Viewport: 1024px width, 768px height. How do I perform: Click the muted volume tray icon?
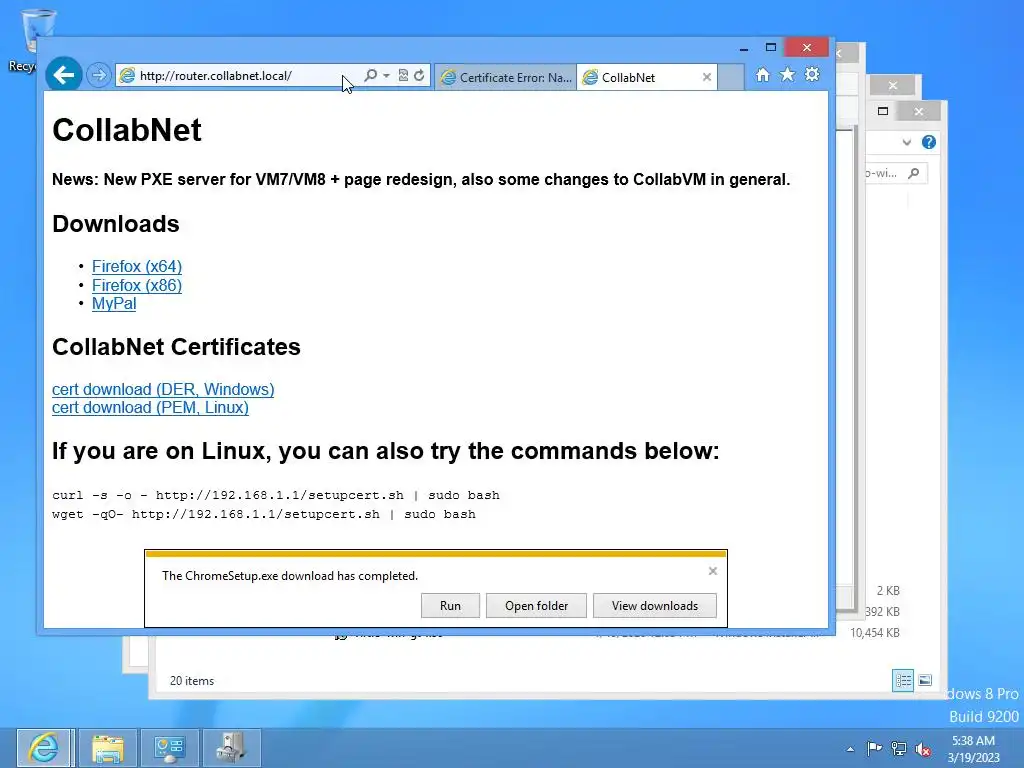pos(923,749)
